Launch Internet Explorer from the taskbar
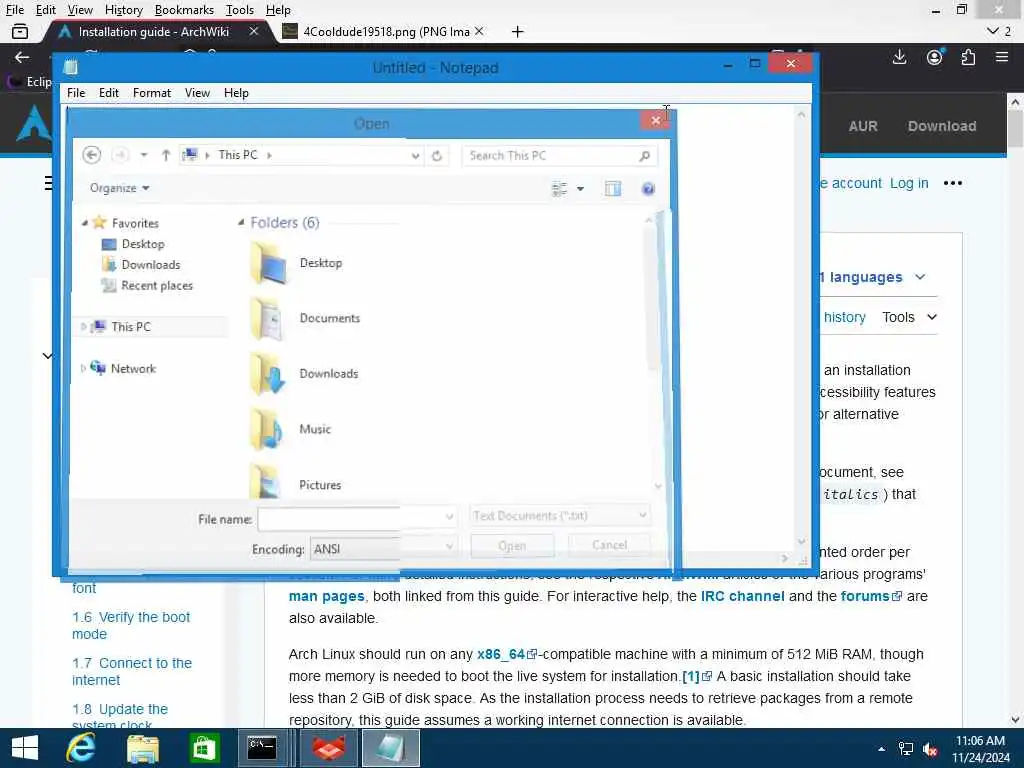The height and width of the screenshot is (768, 1024). [81, 748]
